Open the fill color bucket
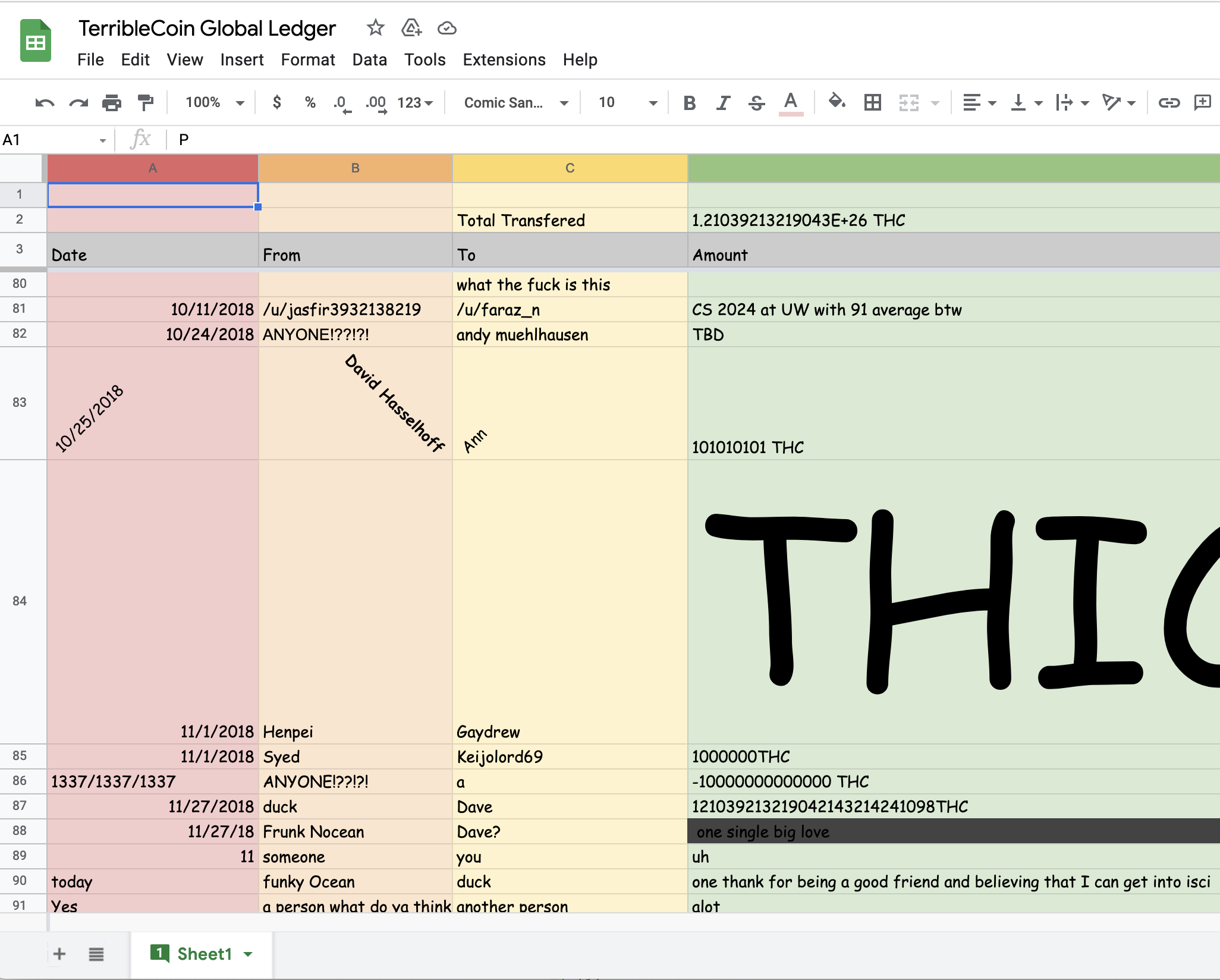 tap(837, 102)
